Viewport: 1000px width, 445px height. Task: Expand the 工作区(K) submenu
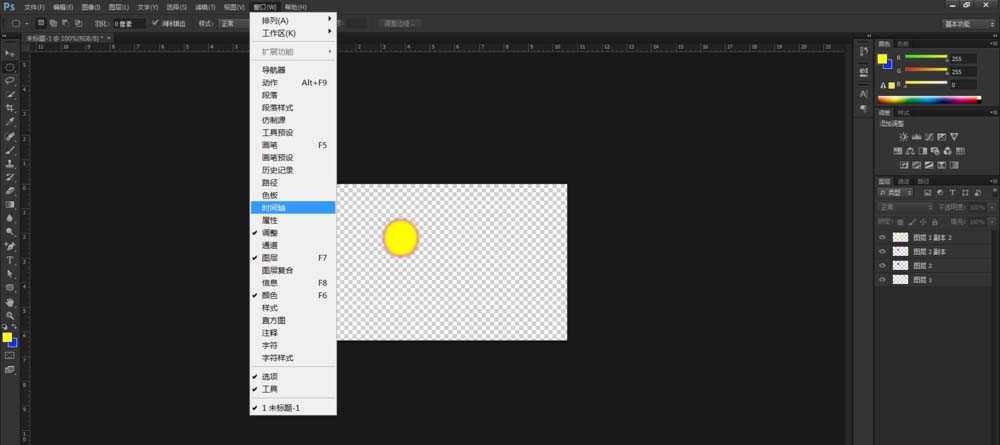point(292,33)
